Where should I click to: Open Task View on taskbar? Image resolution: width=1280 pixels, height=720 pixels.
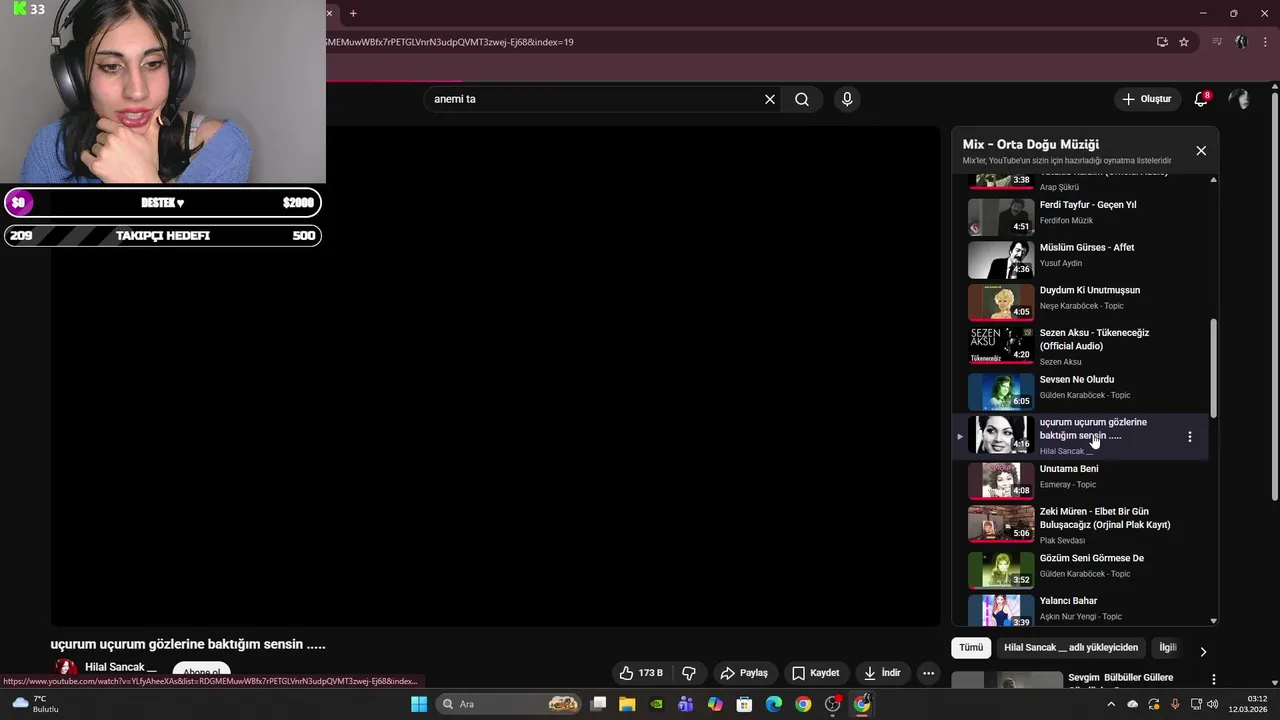[598, 704]
